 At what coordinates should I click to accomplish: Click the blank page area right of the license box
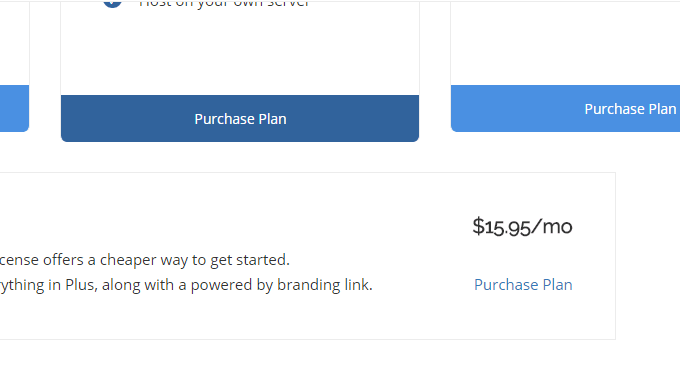point(648,256)
